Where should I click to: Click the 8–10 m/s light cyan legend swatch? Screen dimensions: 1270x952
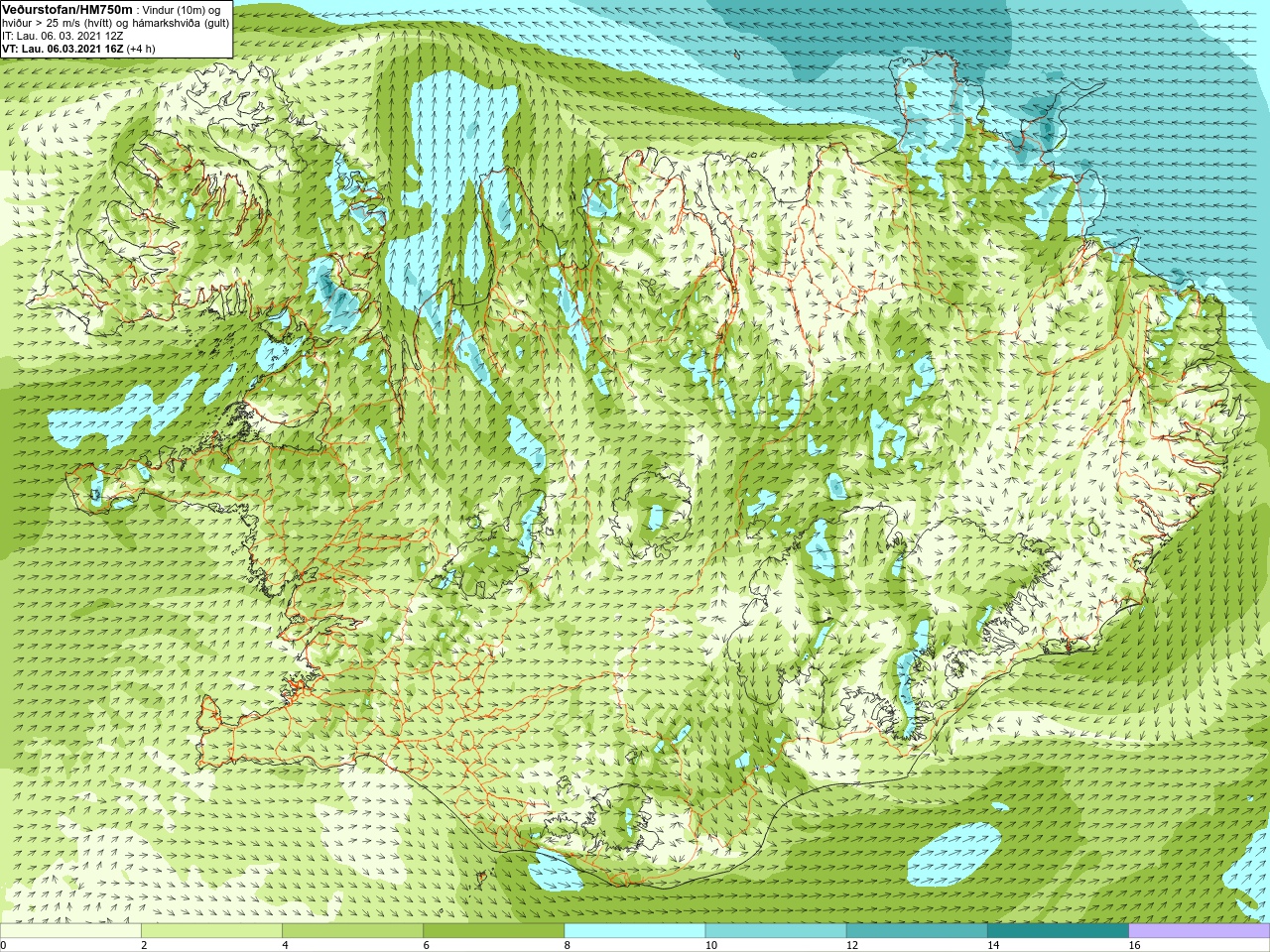coord(635,930)
